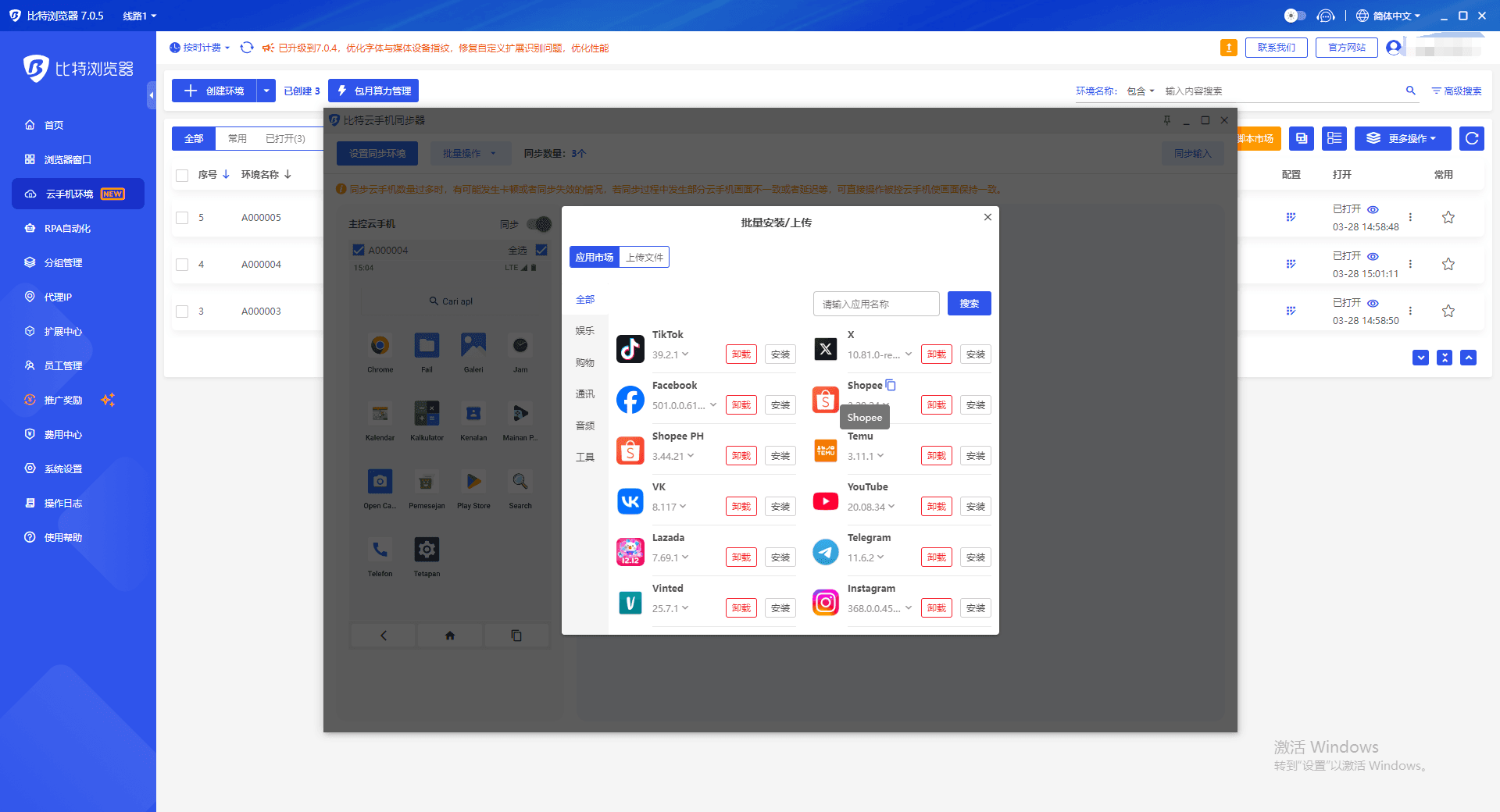1500x812 pixels.
Task: Click 搜索 button in app market
Action: coord(970,304)
